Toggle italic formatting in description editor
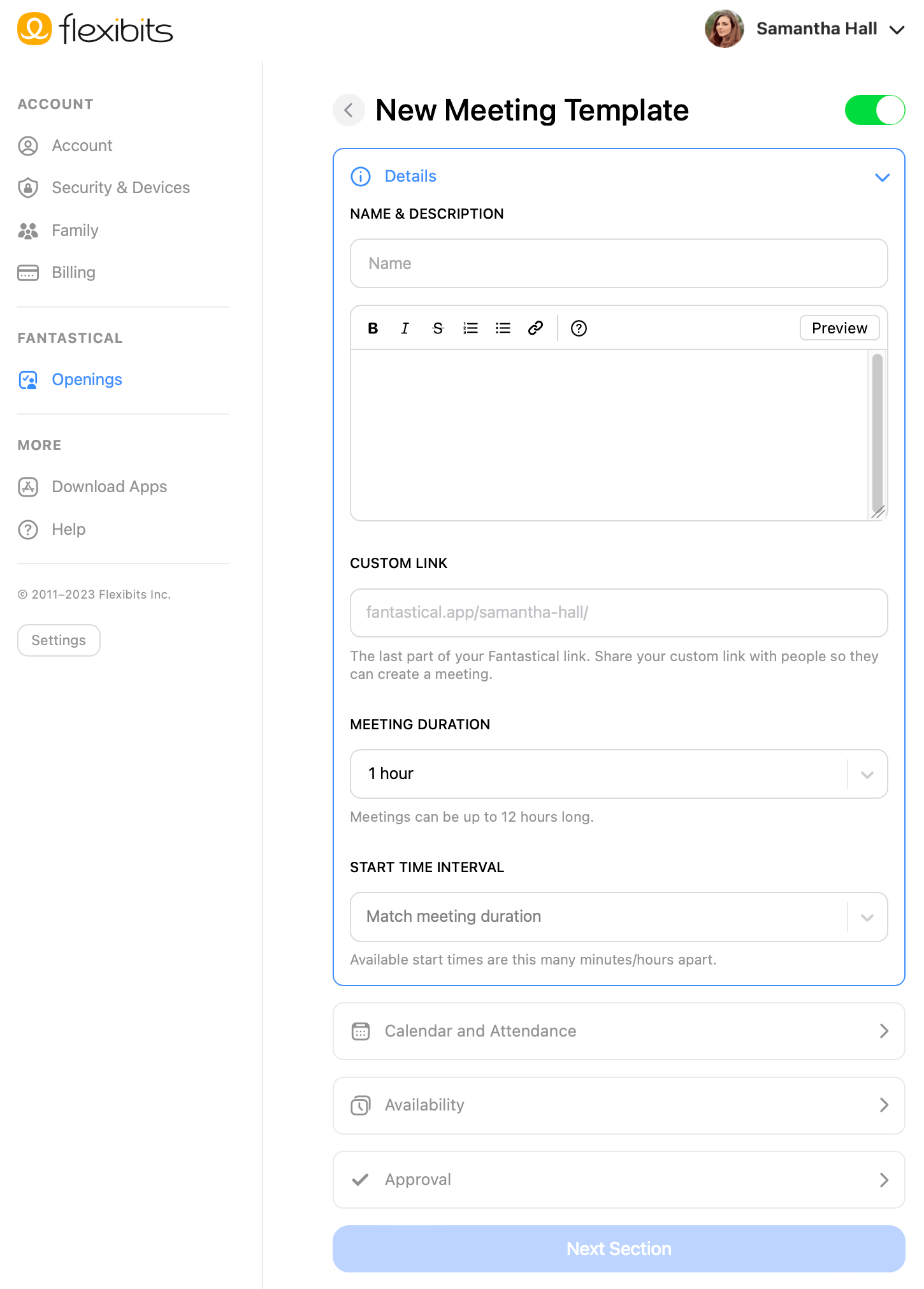 pyautogui.click(x=405, y=328)
